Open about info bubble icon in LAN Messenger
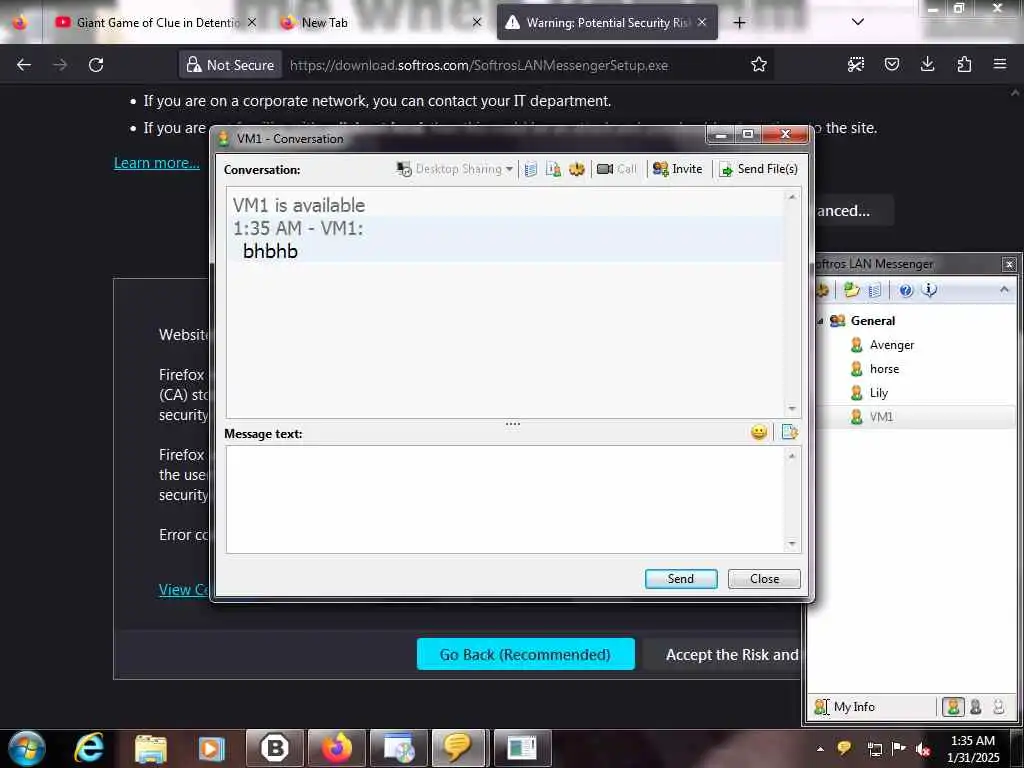 (x=929, y=290)
